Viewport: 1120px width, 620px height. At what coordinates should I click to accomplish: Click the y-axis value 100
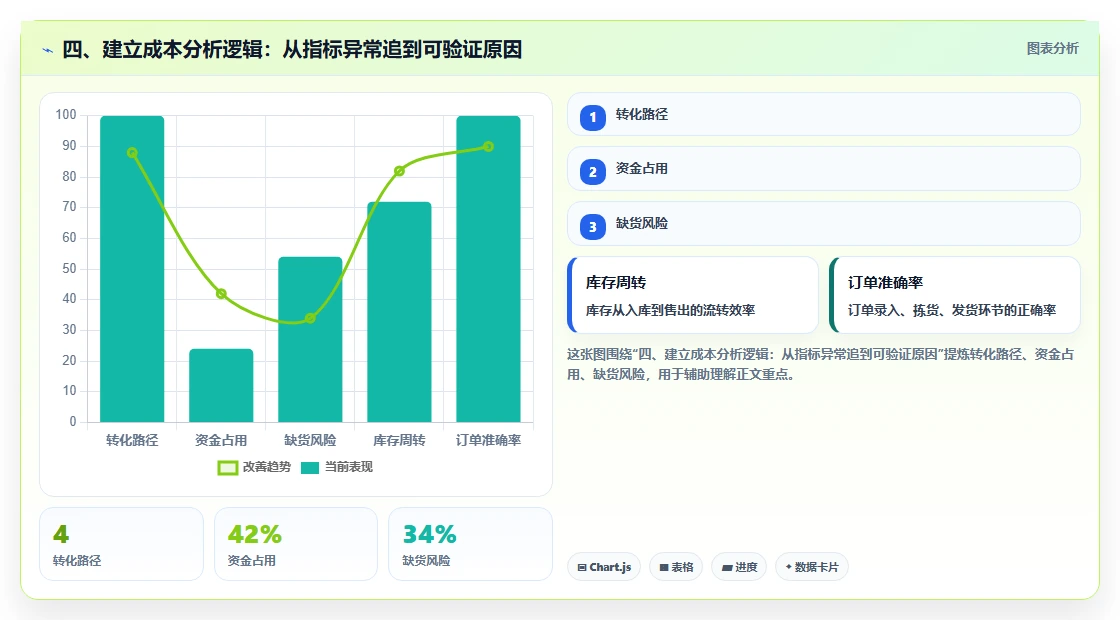click(66, 115)
